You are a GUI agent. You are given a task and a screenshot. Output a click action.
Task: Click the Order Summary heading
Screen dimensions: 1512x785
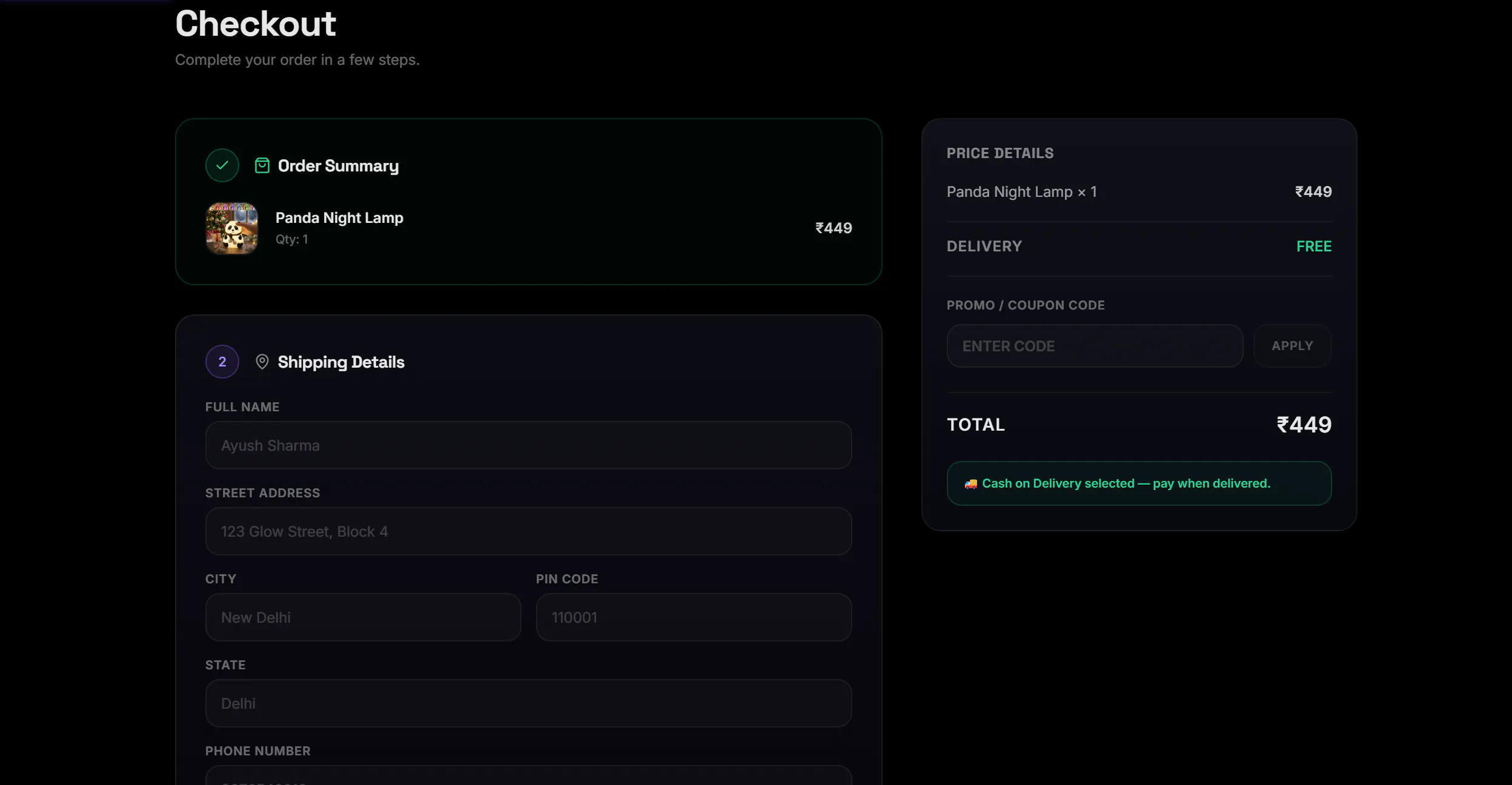[x=338, y=166]
